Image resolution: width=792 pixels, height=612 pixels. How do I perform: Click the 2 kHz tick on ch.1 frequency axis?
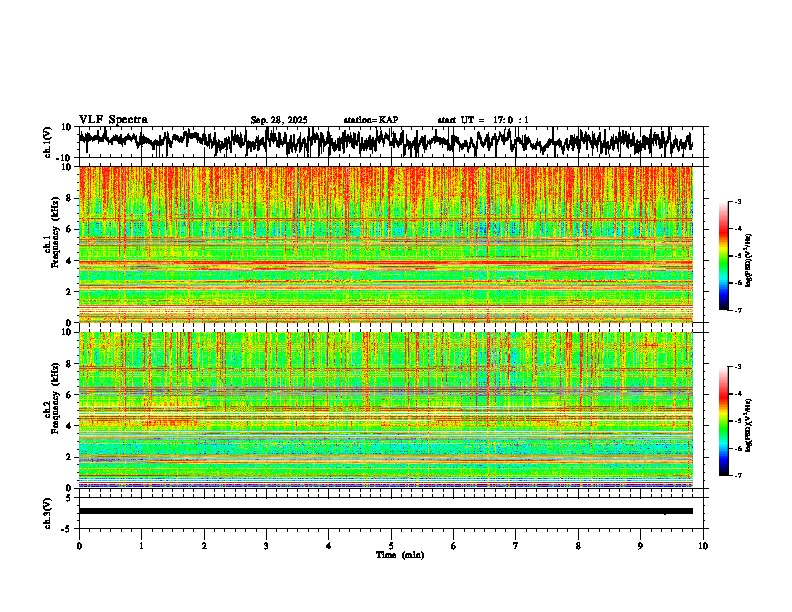[70, 291]
